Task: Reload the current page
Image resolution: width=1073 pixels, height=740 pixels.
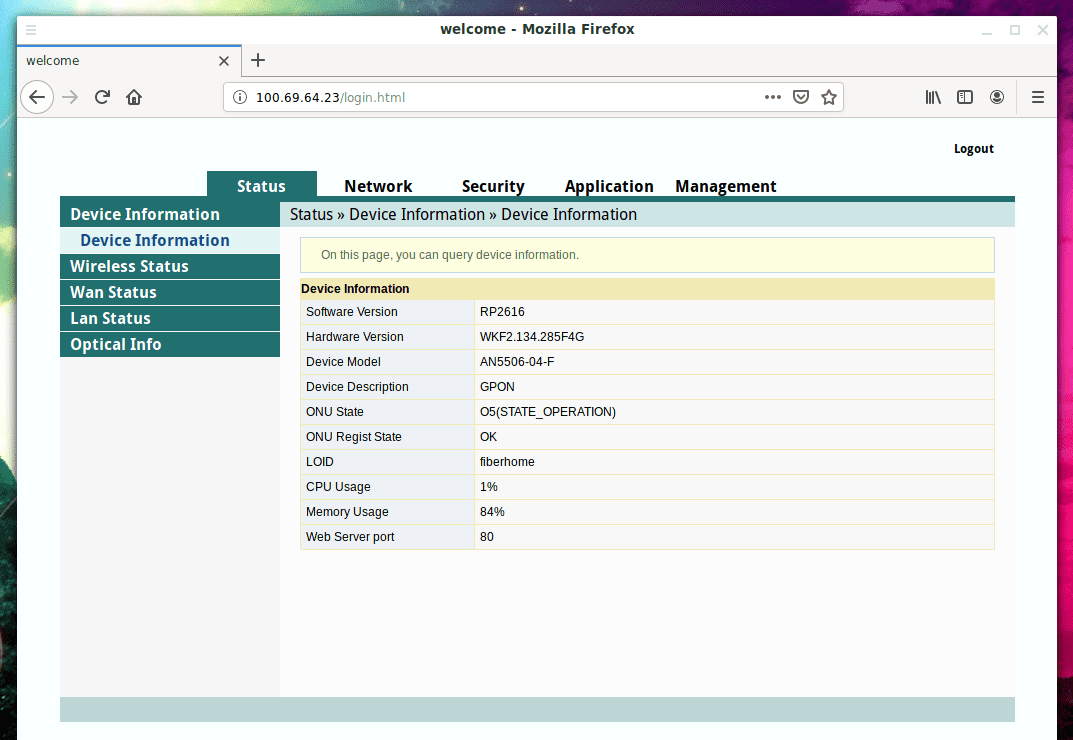Action: pyautogui.click(x=102, y=97)
